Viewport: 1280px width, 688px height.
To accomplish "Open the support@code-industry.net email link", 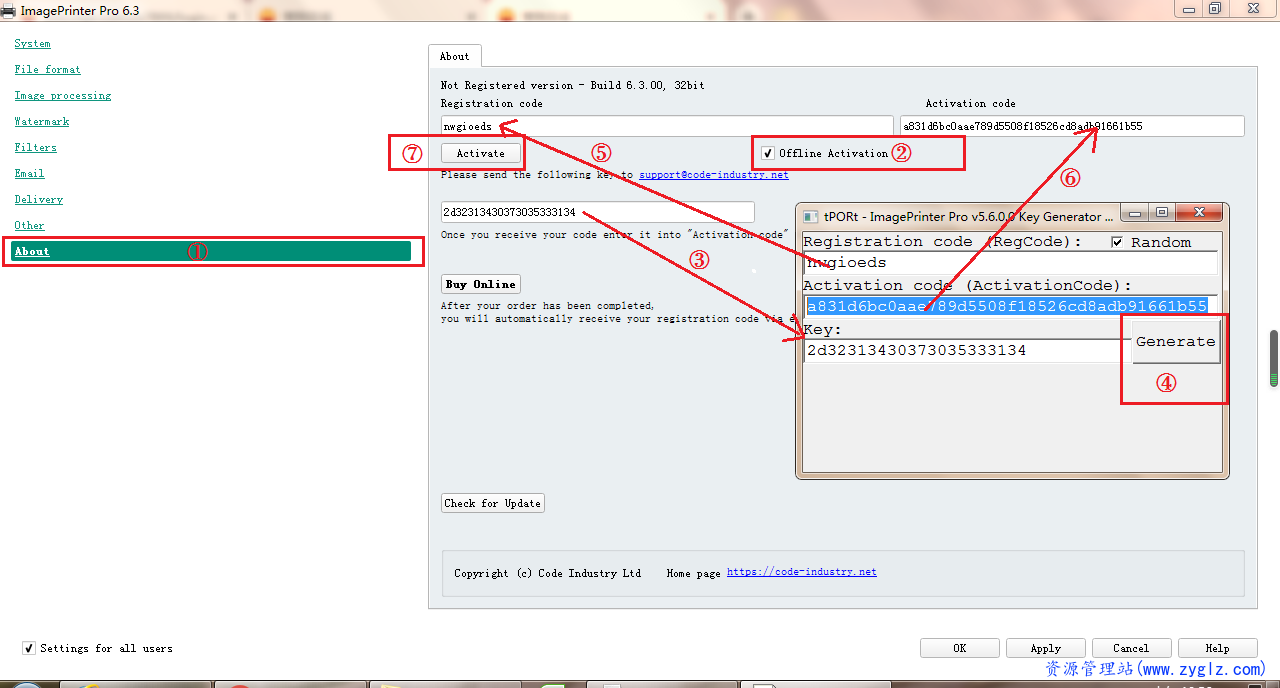I will point(714,175).
